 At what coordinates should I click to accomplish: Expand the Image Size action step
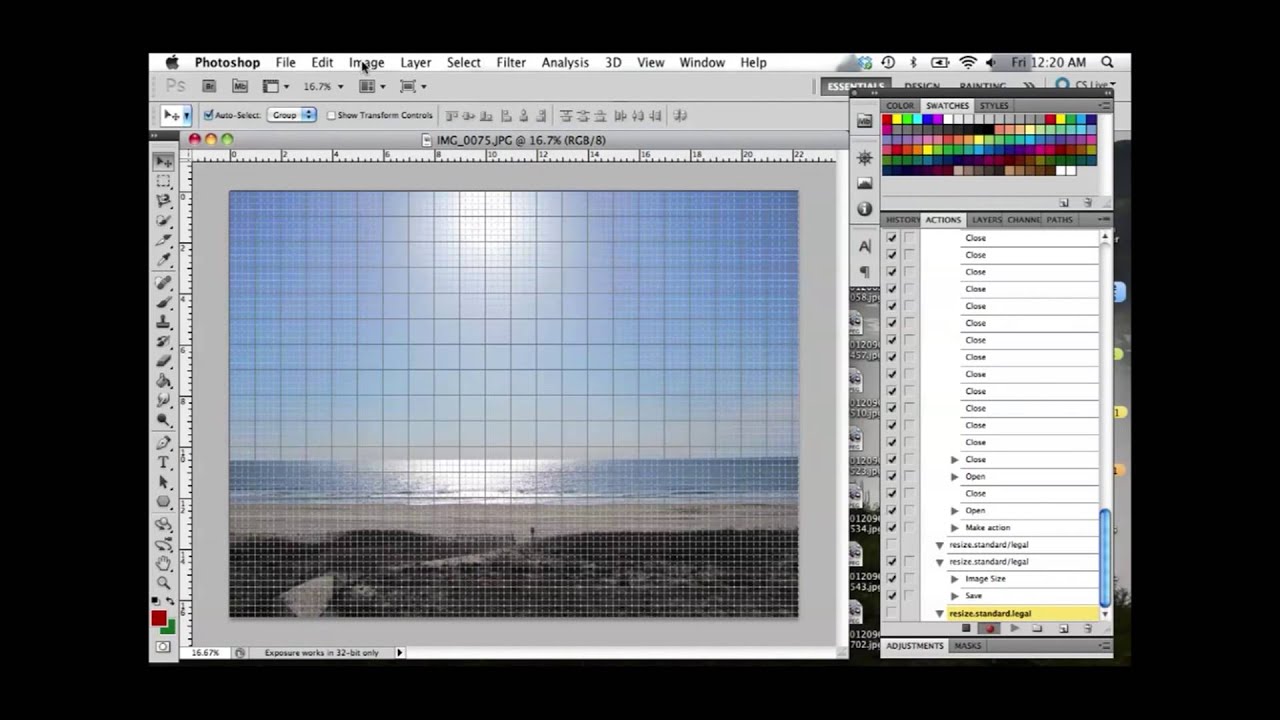point(955,579)
